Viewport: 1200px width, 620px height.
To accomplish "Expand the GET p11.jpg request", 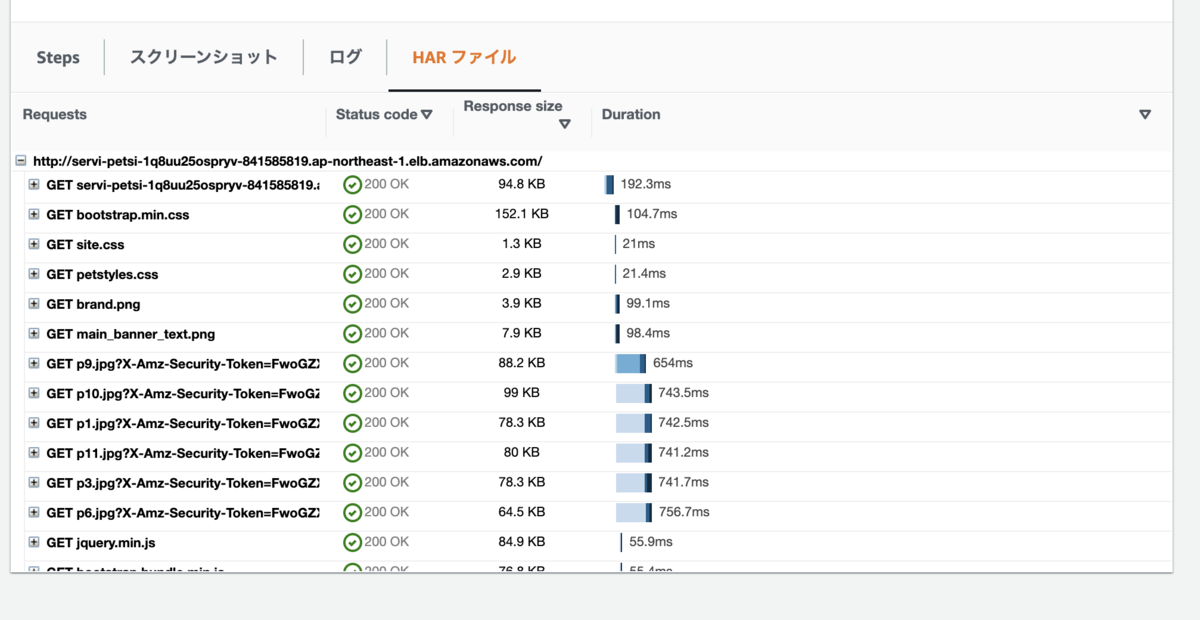I will tap(34, 453).
